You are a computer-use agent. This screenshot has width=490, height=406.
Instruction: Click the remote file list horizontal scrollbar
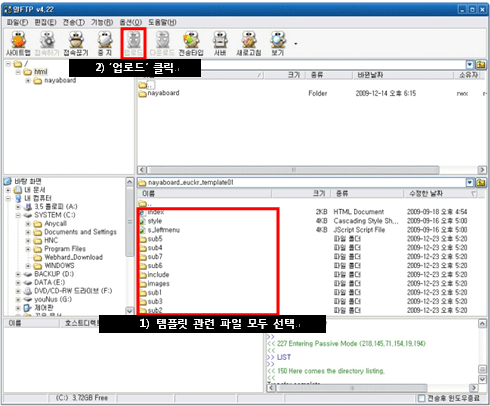pyautogui.click(x=311, y=170)
